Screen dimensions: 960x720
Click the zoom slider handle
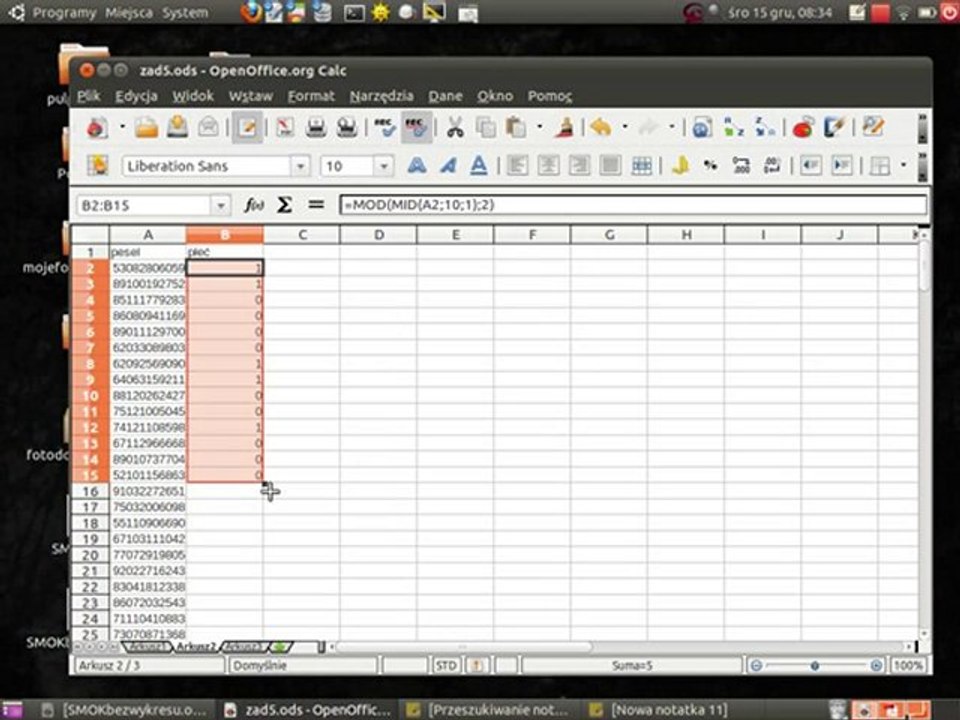click(x=814, y=666)
